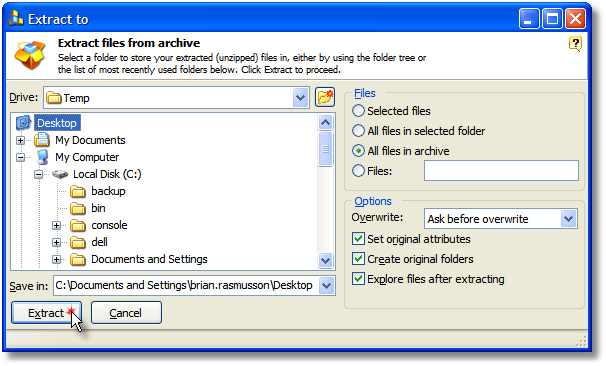Select Local Disk (C:) label

point(107,174)
